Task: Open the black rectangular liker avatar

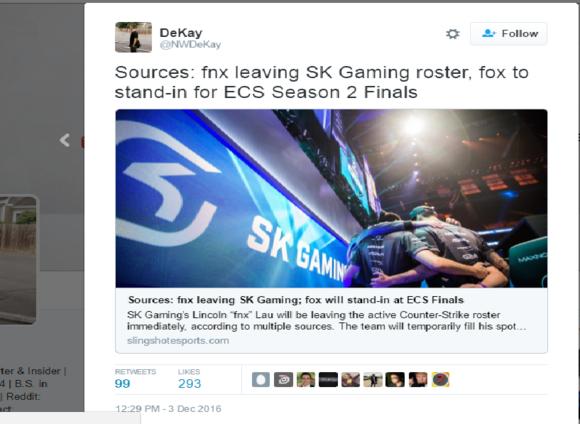Action: click(328, 380)
